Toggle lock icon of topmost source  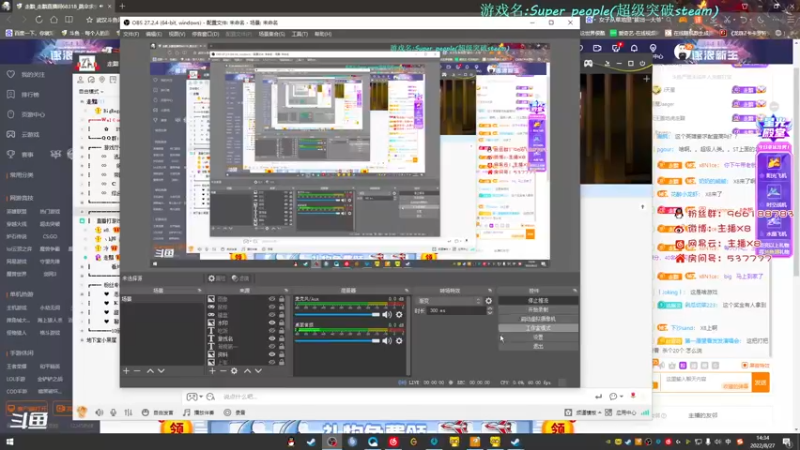point(282,299)
